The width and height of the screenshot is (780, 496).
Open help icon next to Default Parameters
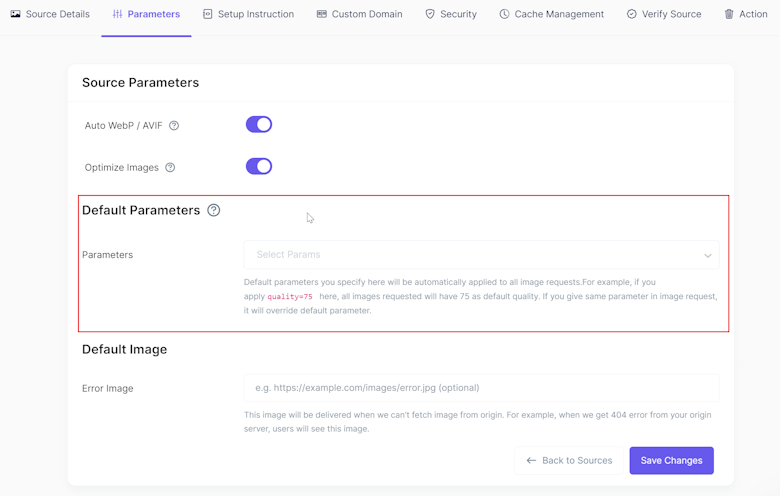tap(213, 210)
